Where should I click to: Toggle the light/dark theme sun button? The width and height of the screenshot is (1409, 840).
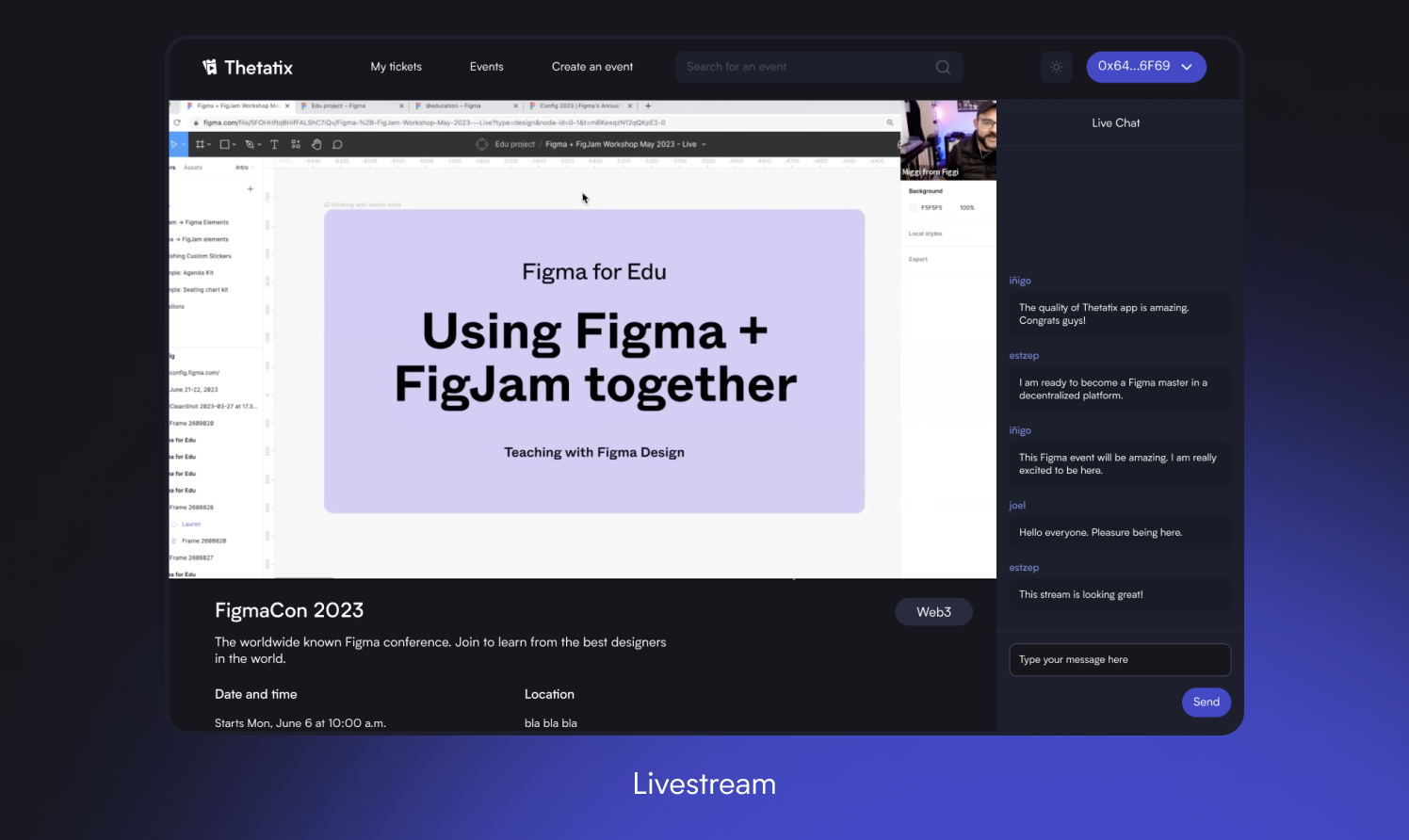click(1057, 67)
